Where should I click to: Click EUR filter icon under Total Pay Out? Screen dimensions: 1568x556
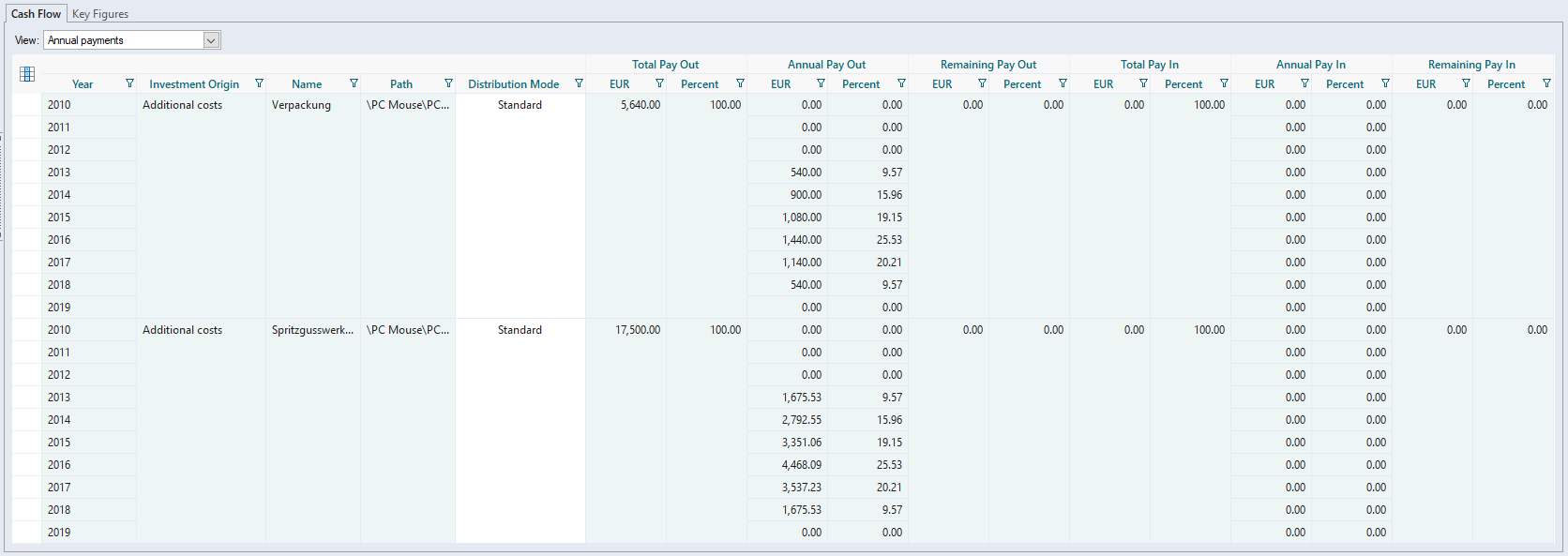tap(659, 83)
